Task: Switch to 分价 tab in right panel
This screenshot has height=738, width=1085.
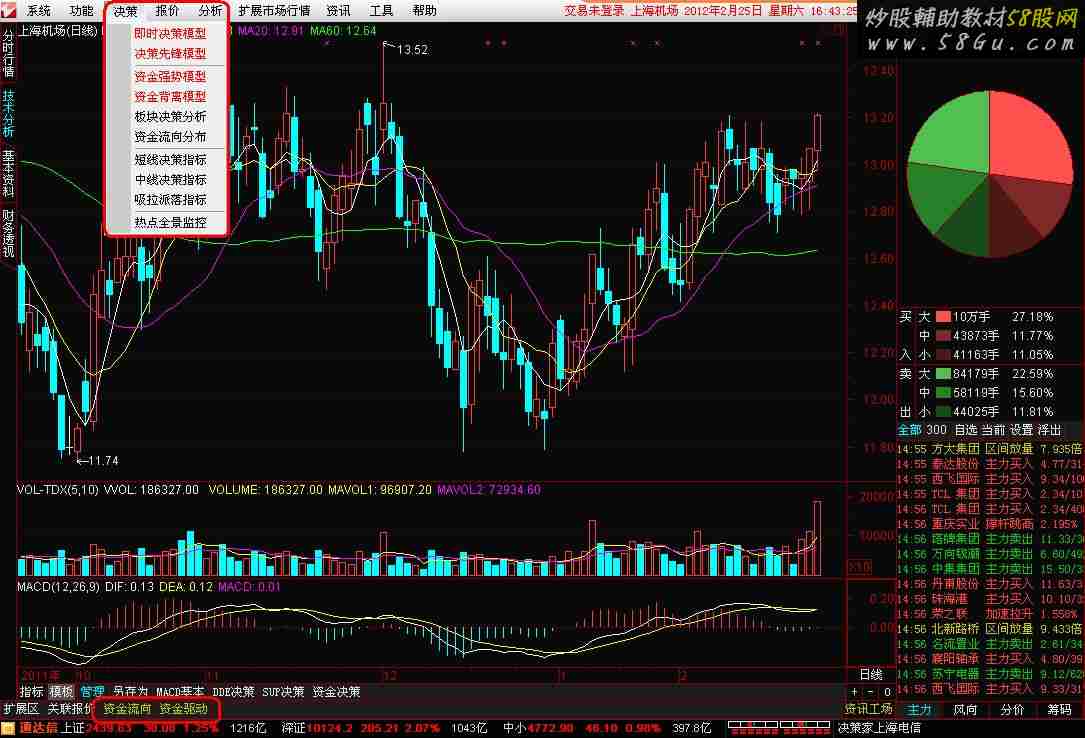Action: point(1012,709)
